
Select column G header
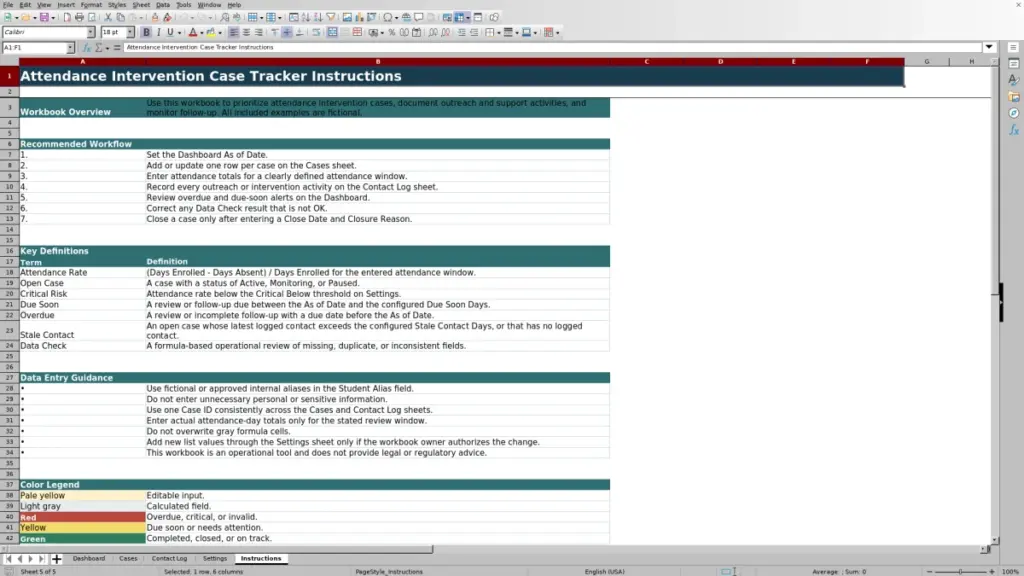pos(926,61)
